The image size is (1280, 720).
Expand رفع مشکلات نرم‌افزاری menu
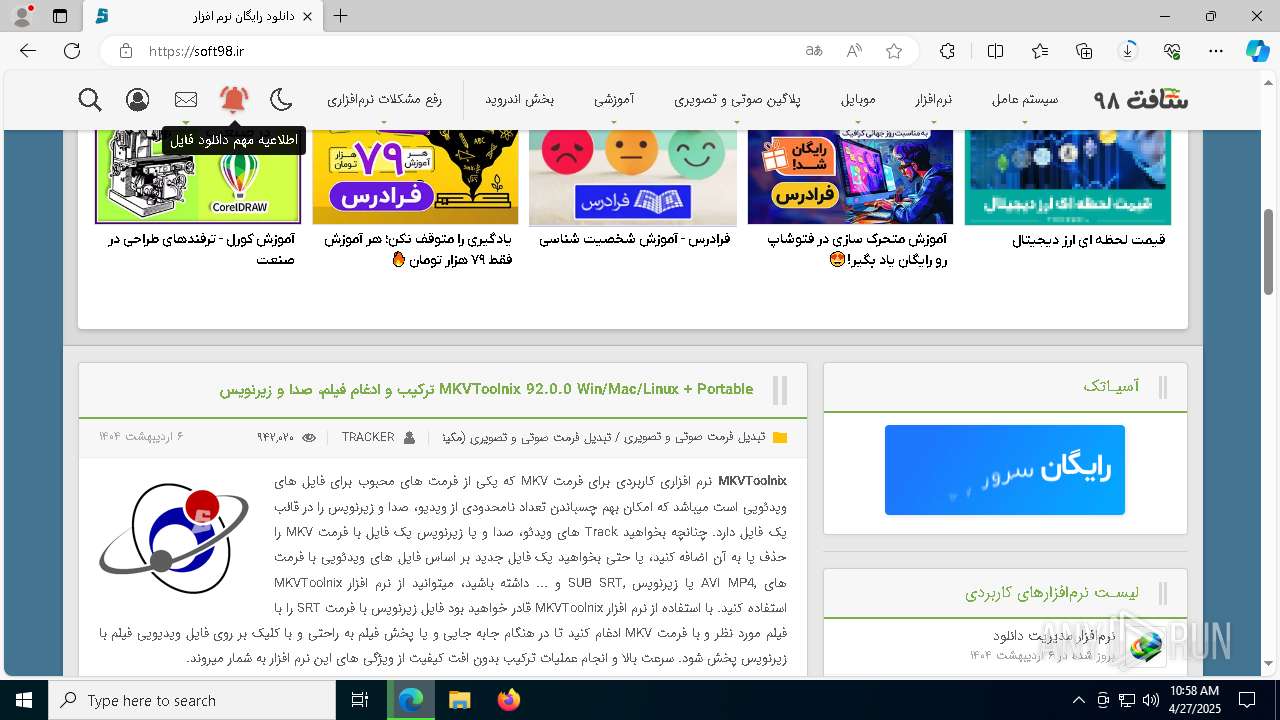(384, 99)
